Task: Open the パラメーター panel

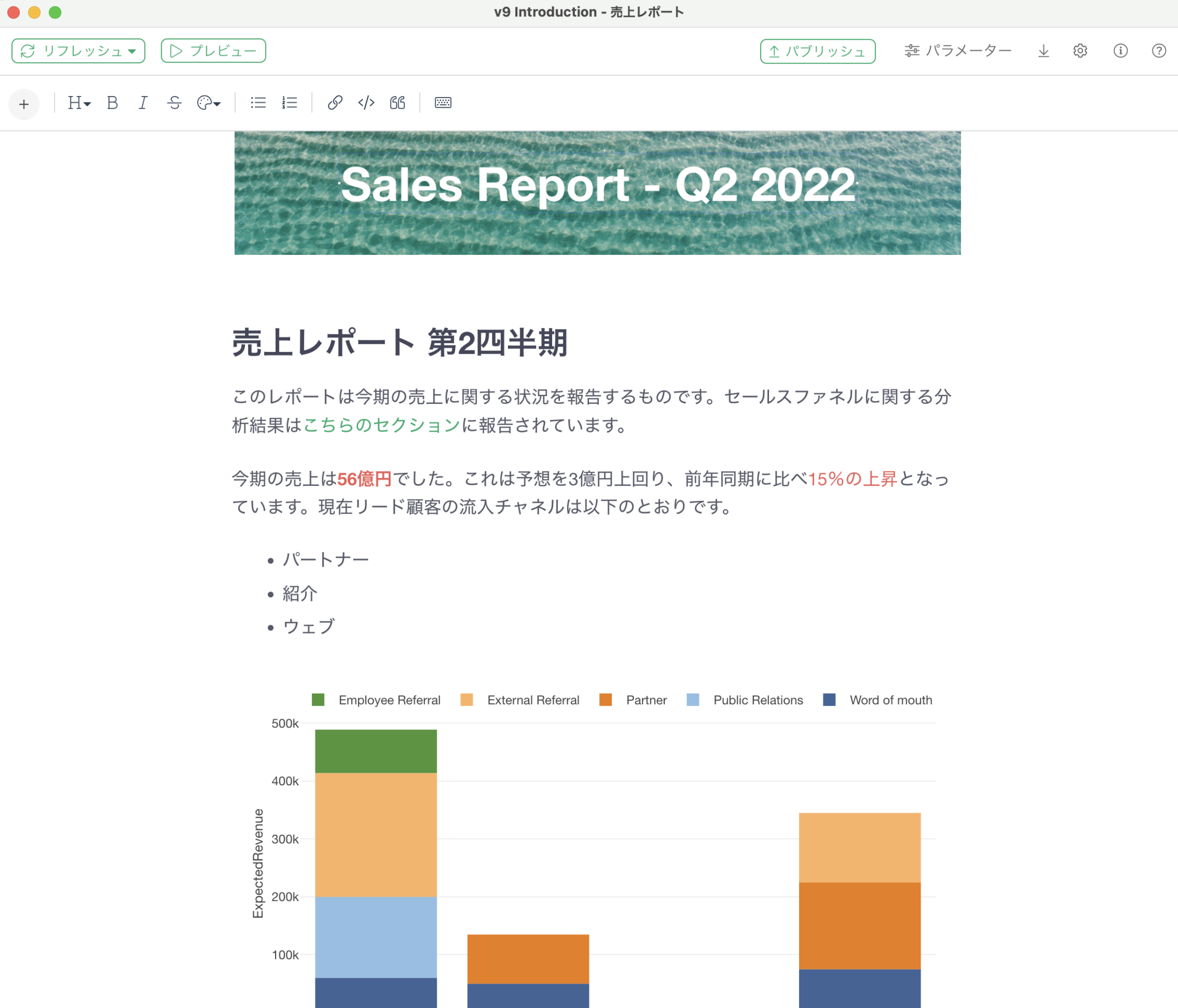Action: click(958, 51)
